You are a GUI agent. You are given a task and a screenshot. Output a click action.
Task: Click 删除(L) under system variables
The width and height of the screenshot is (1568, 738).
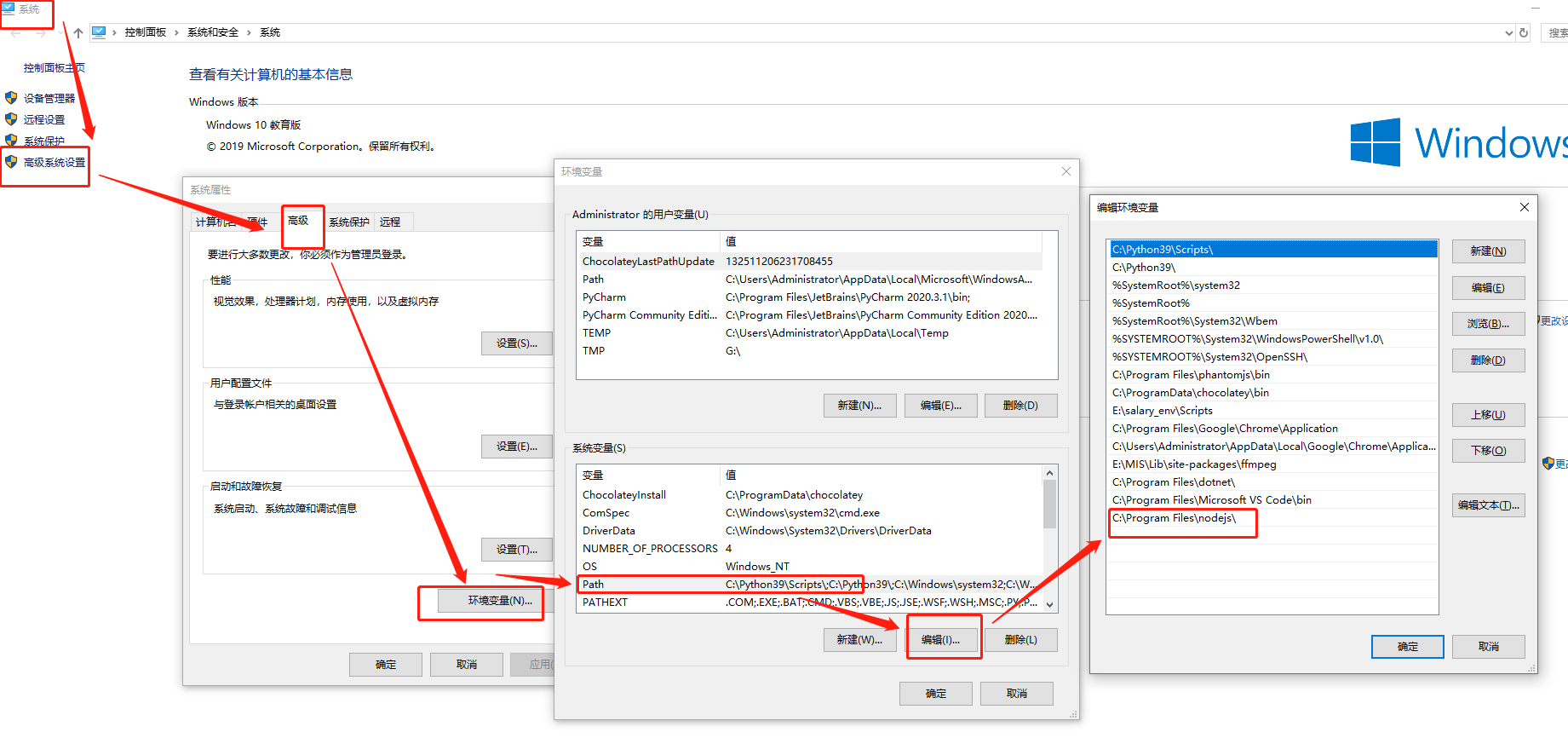tap(1020, 640)
